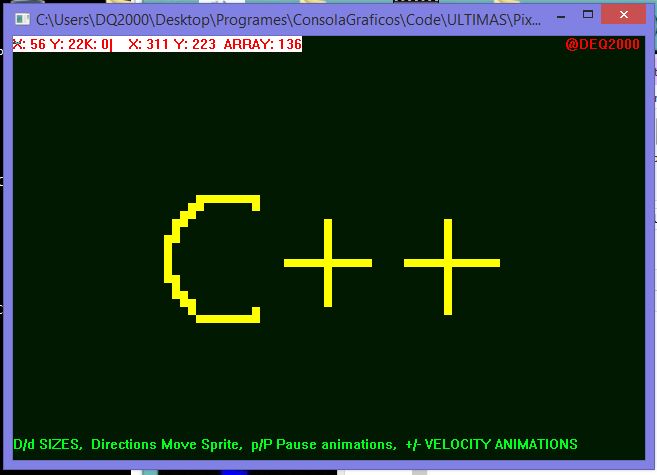Click the first yellow plus sign sprite

pyautogui.click(x=328, y=263)
